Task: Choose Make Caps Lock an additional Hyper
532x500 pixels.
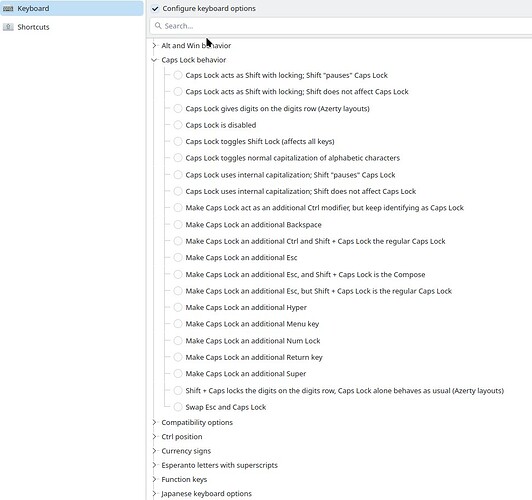Action: click(178, 307)
